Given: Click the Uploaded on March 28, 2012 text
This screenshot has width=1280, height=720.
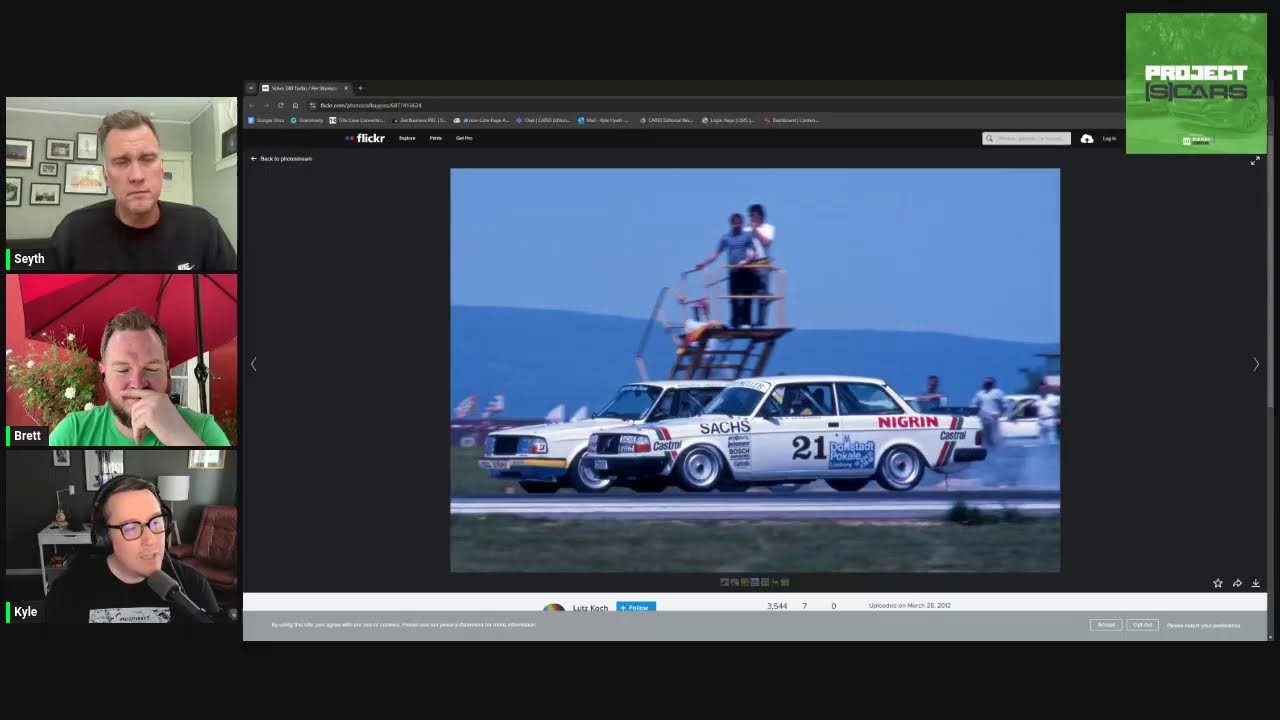Looking at the screenshot, I should tap(910, 605).
